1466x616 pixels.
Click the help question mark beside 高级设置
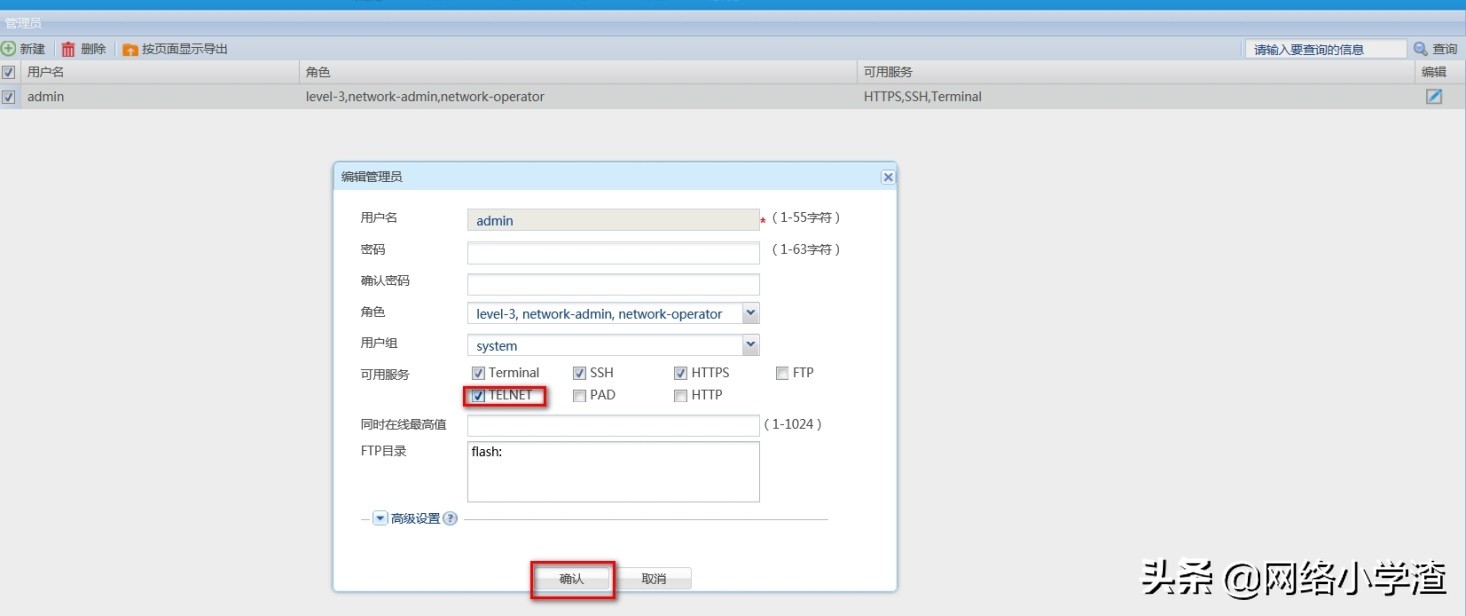pyautogui.click(x=450, y=519)
